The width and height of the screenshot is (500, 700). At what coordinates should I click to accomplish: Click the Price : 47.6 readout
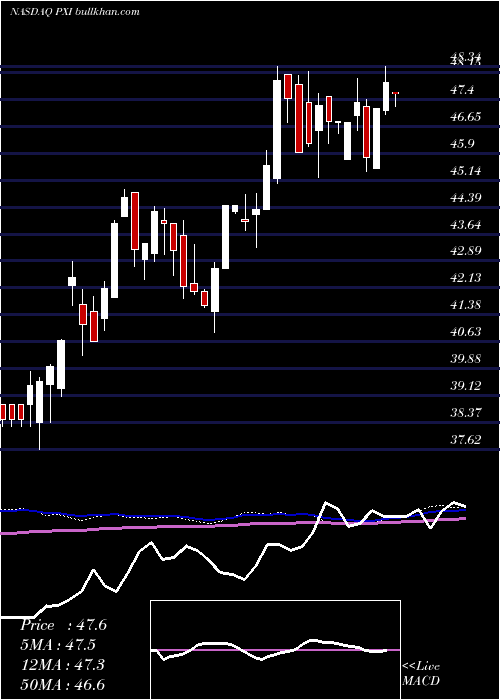coord(63,625)
